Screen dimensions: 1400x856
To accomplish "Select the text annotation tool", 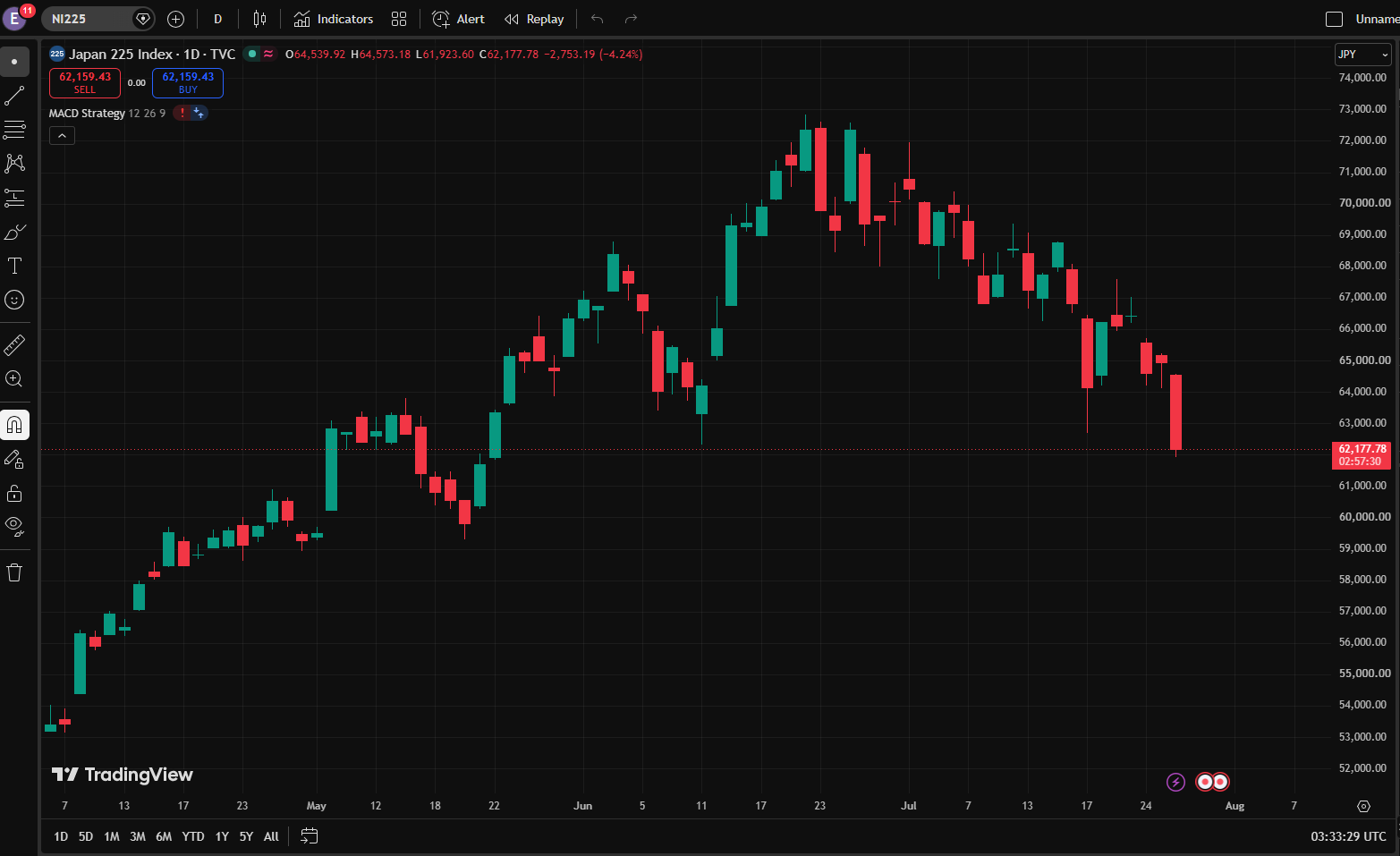I will pos(14,266).
